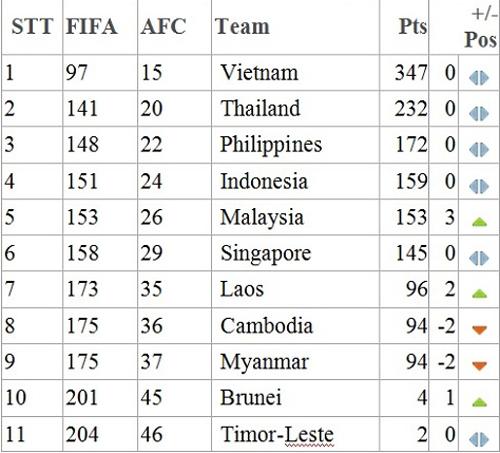Click the no-change arrows icon beside Thailand
Viewport: 500px width, 453px height.
pos(479,114)
